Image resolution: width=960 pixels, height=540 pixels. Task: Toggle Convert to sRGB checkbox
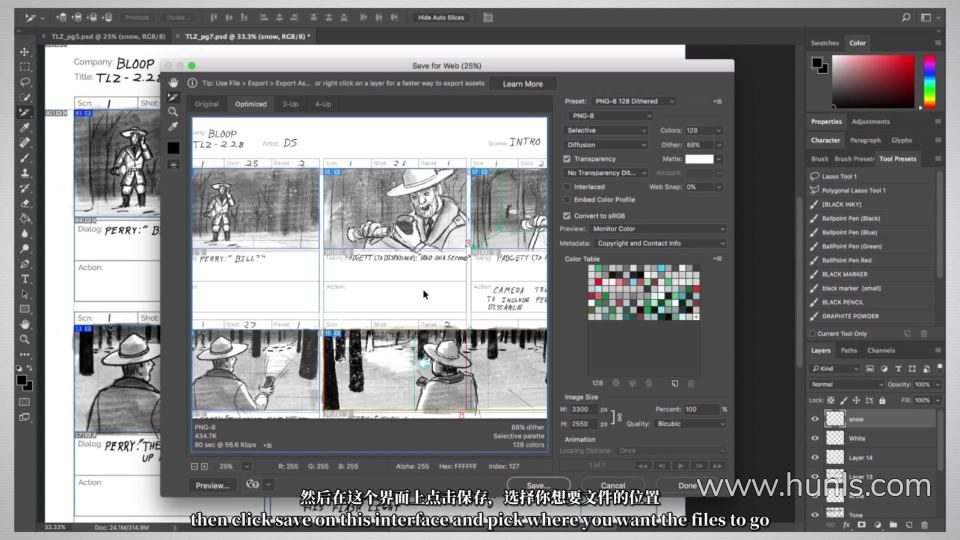tap(567, 216)
